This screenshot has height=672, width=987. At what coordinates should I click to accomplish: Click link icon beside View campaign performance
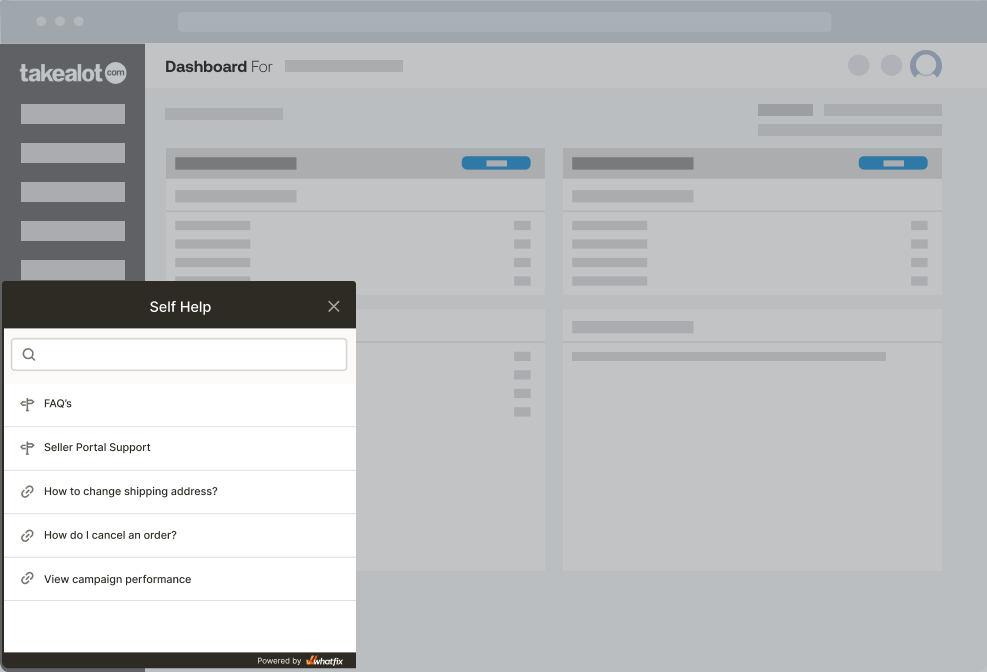27,579
